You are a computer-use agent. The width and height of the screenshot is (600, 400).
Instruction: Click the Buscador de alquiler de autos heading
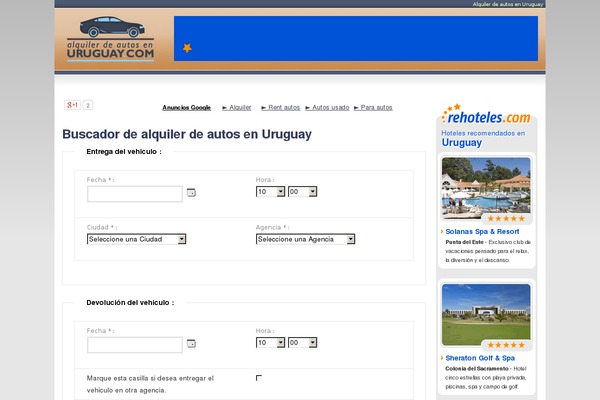tap(187, 134)
